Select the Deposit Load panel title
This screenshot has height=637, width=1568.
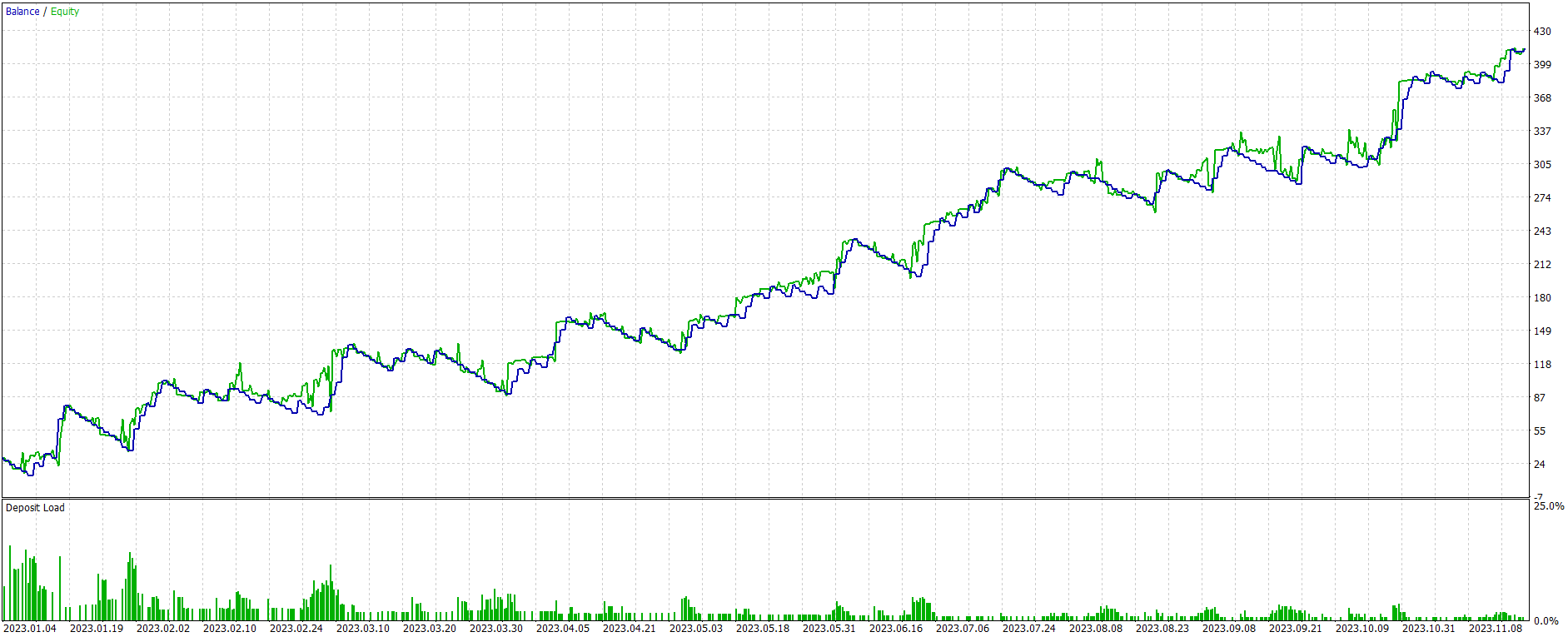(x=35, y=508)
